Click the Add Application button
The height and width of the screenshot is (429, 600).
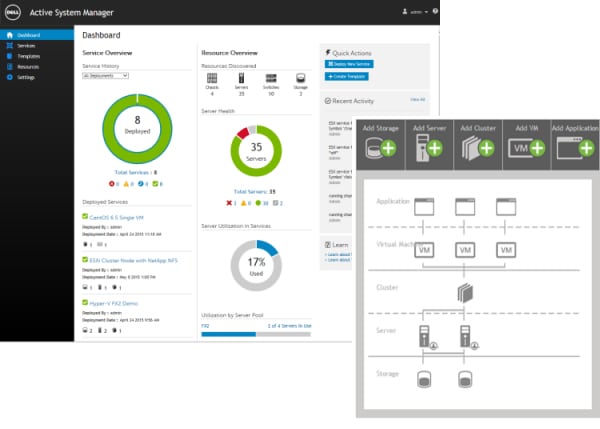[575, 144]
